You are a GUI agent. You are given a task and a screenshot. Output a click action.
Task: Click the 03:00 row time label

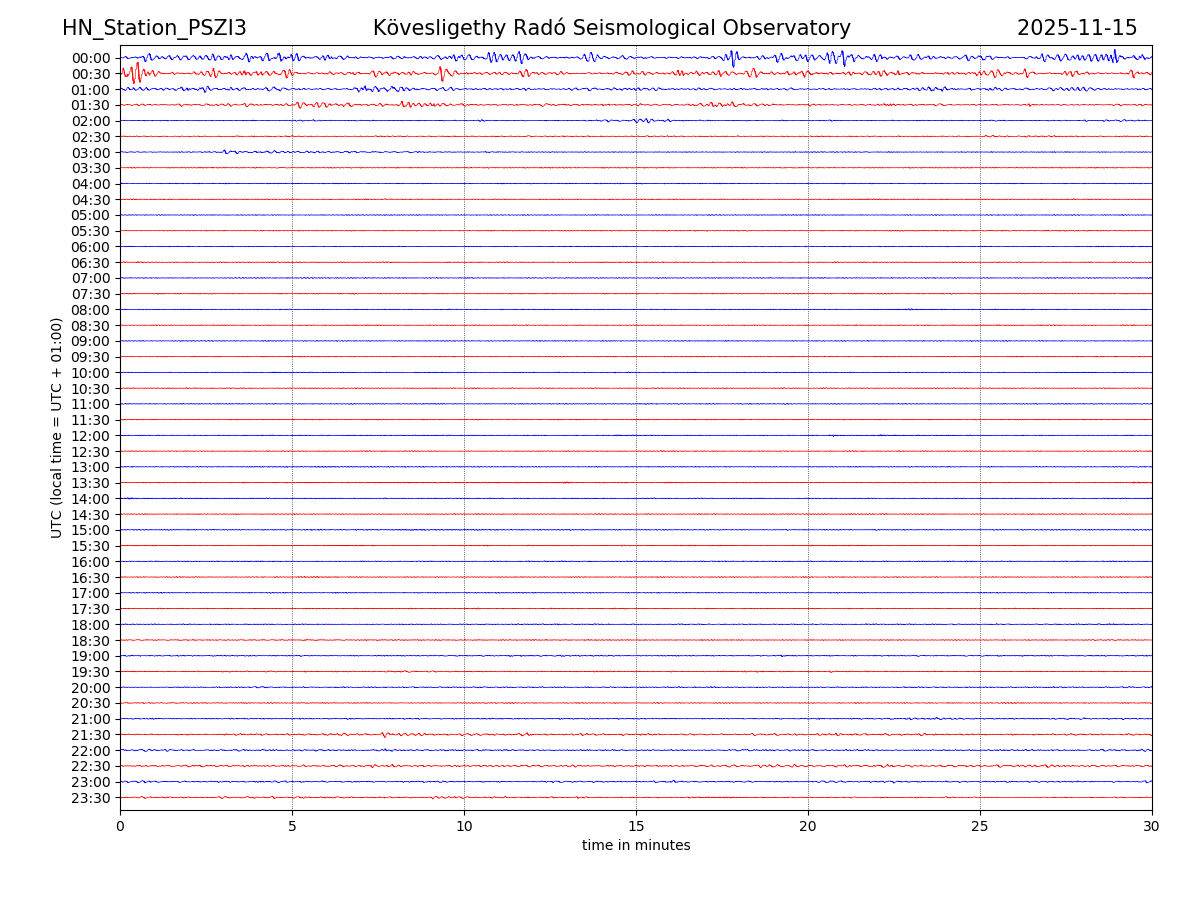pyautogui.click(x=91, y=153)
